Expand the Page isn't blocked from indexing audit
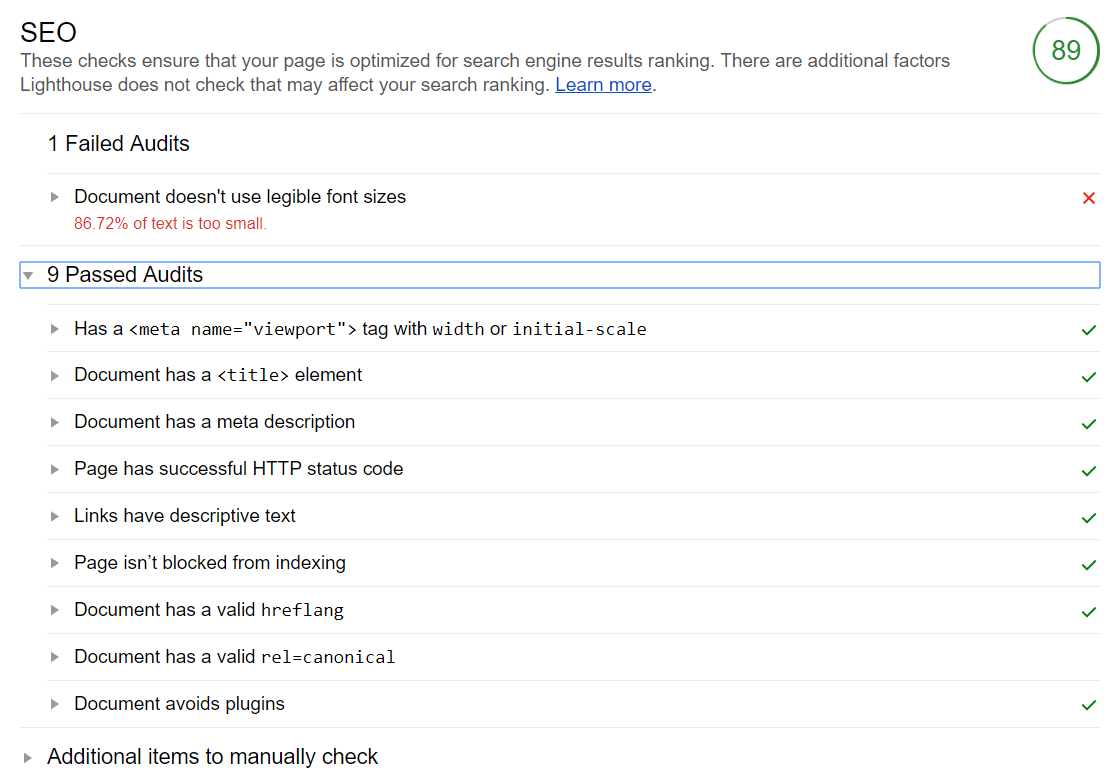The image size is (1115, 783). pyautogui.click(x=57, y=565)
